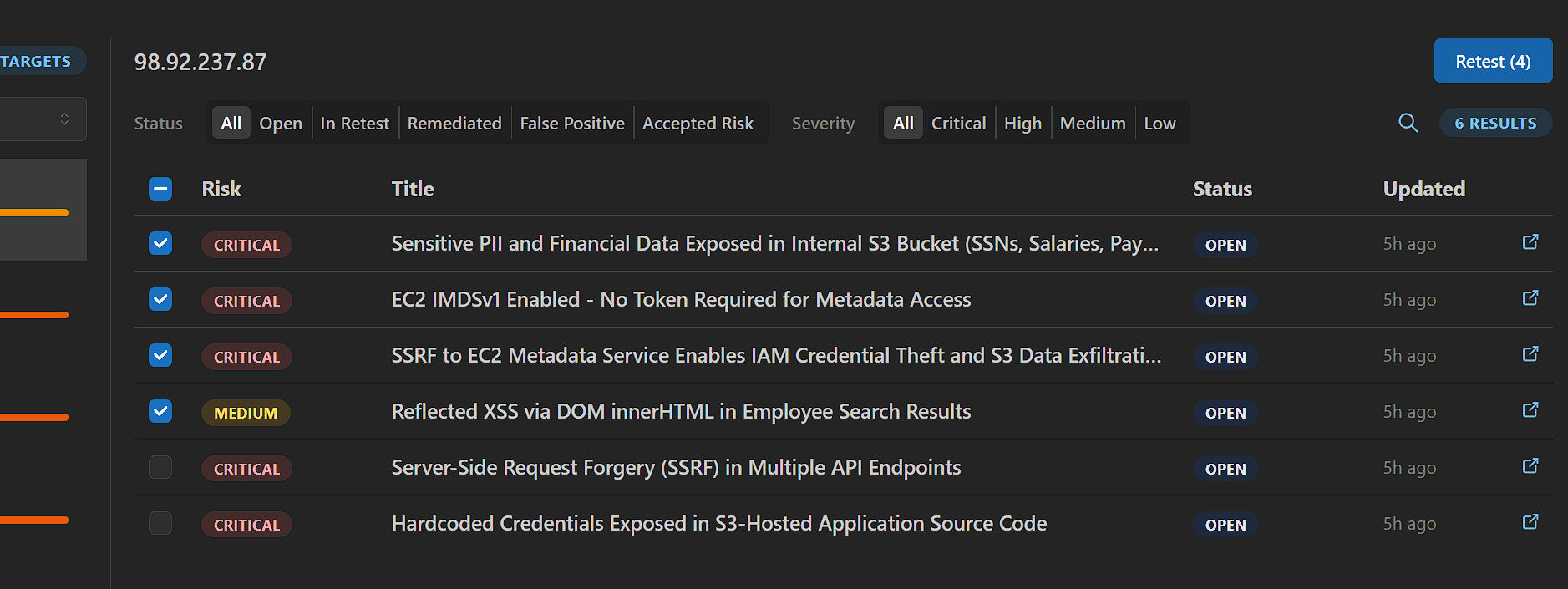Check the Hardcoded Credentials row checkbox
Viewport: 1568px width, 589px height.
(160, 523)
